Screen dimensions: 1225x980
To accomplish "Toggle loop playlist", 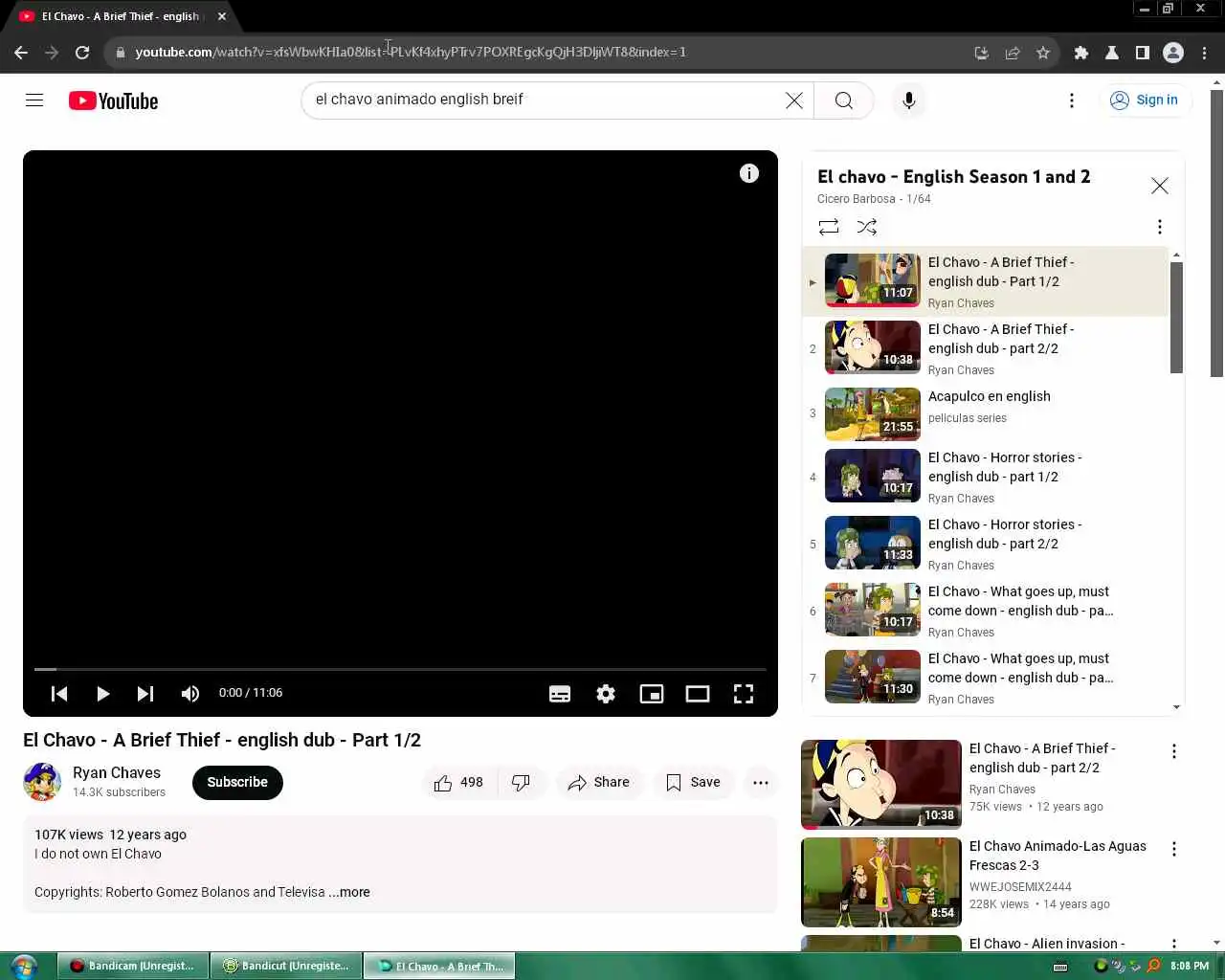I will coord(829,227).
